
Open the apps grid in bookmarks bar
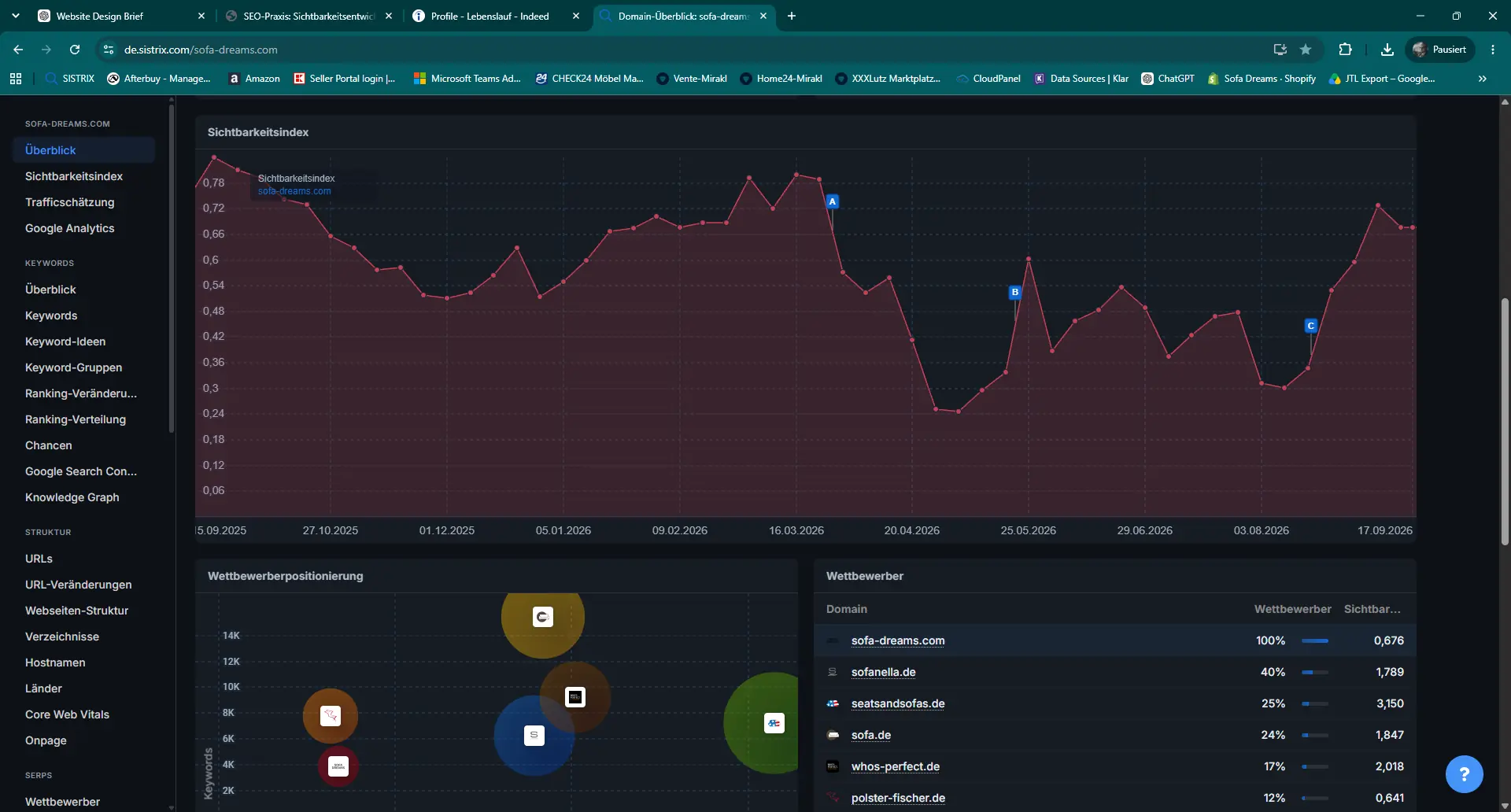[x=16, y=79]
